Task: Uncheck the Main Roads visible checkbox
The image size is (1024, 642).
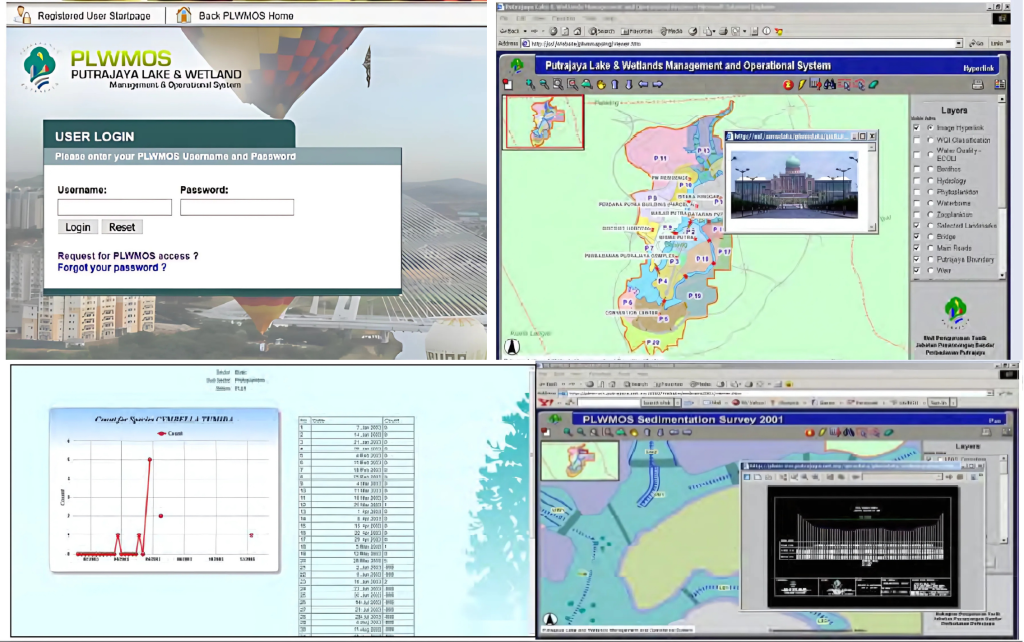Action: coord(917,248)
